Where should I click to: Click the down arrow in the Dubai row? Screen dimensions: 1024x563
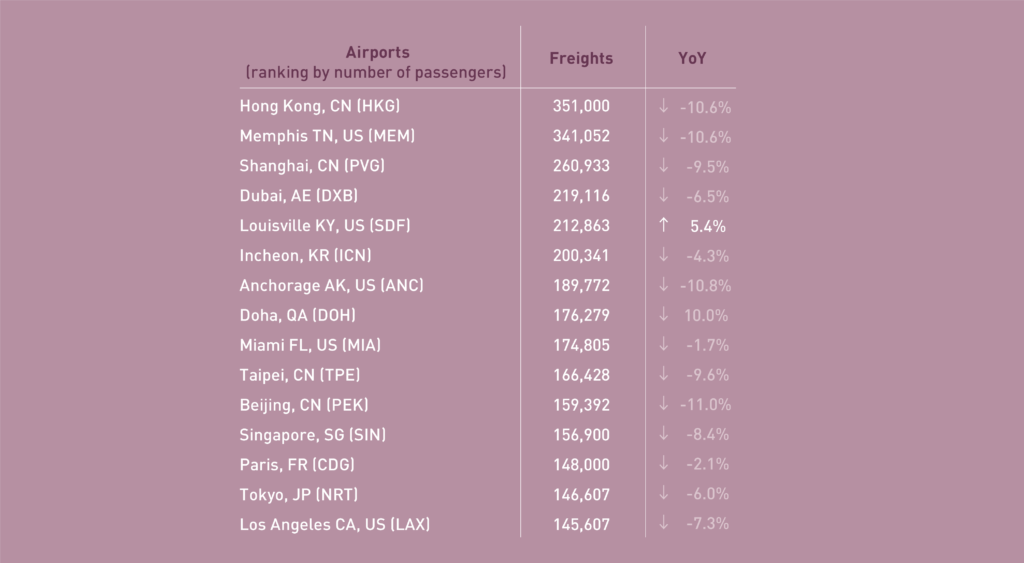tap(663, 196)
